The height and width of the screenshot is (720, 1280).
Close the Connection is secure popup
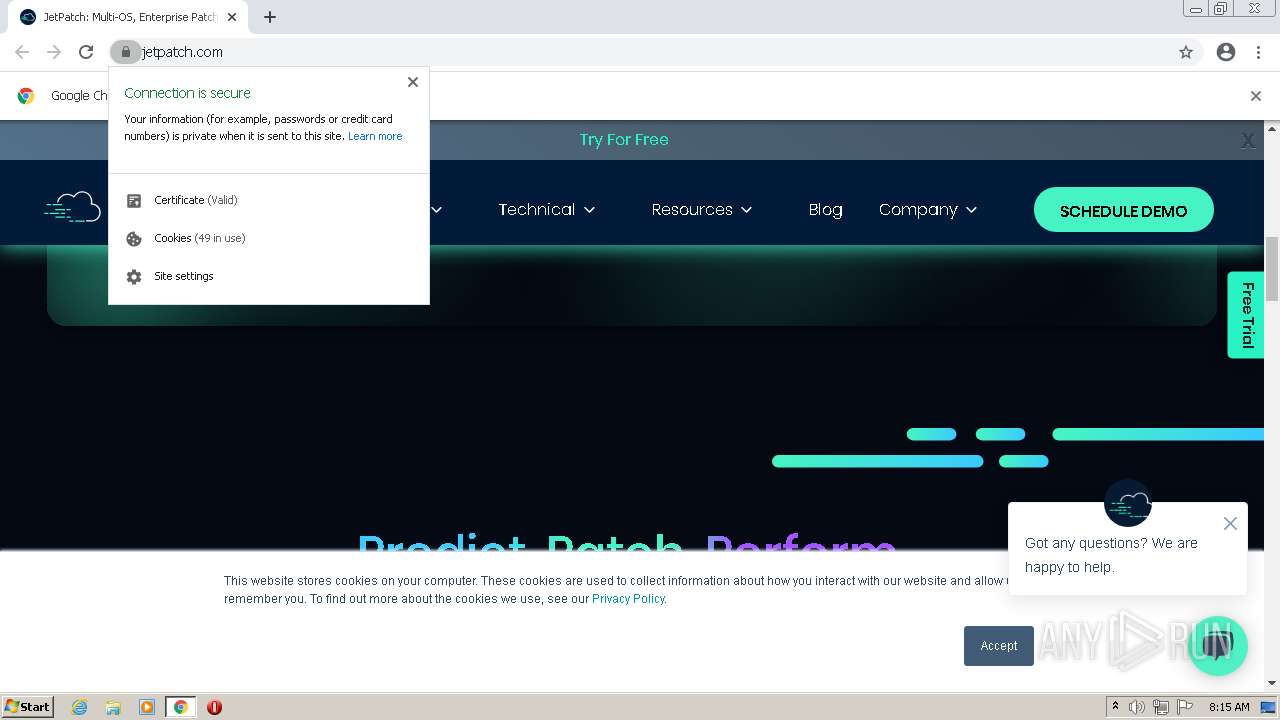(413, 82)
